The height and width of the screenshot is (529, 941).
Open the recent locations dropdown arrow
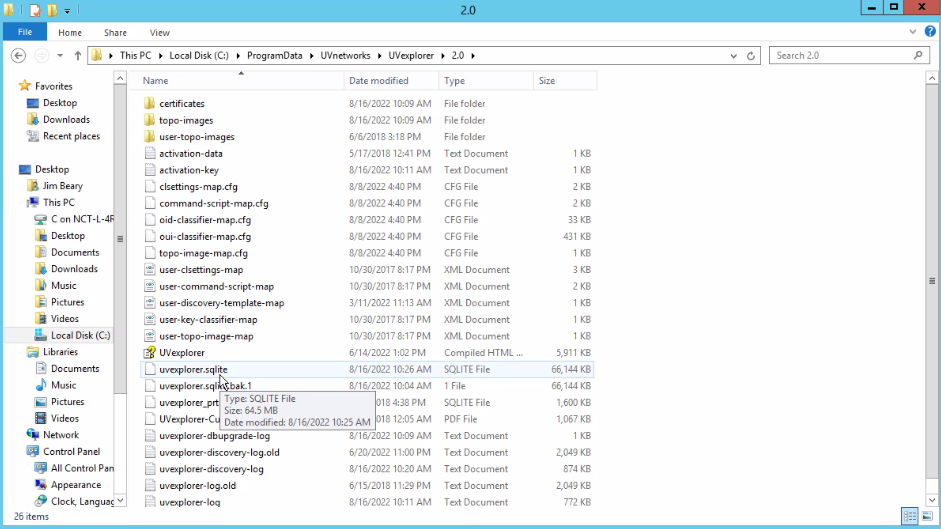[x=60, y=55]
